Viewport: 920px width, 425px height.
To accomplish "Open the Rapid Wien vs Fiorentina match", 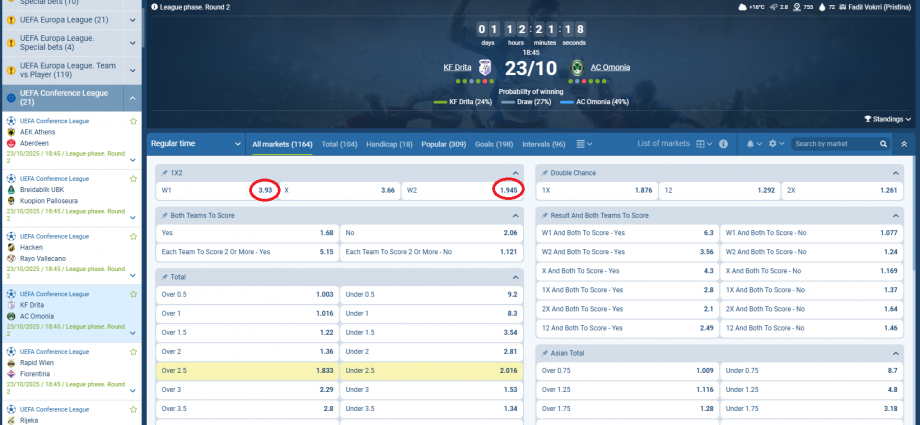I will pyautogui.click(x=72, y=371).
